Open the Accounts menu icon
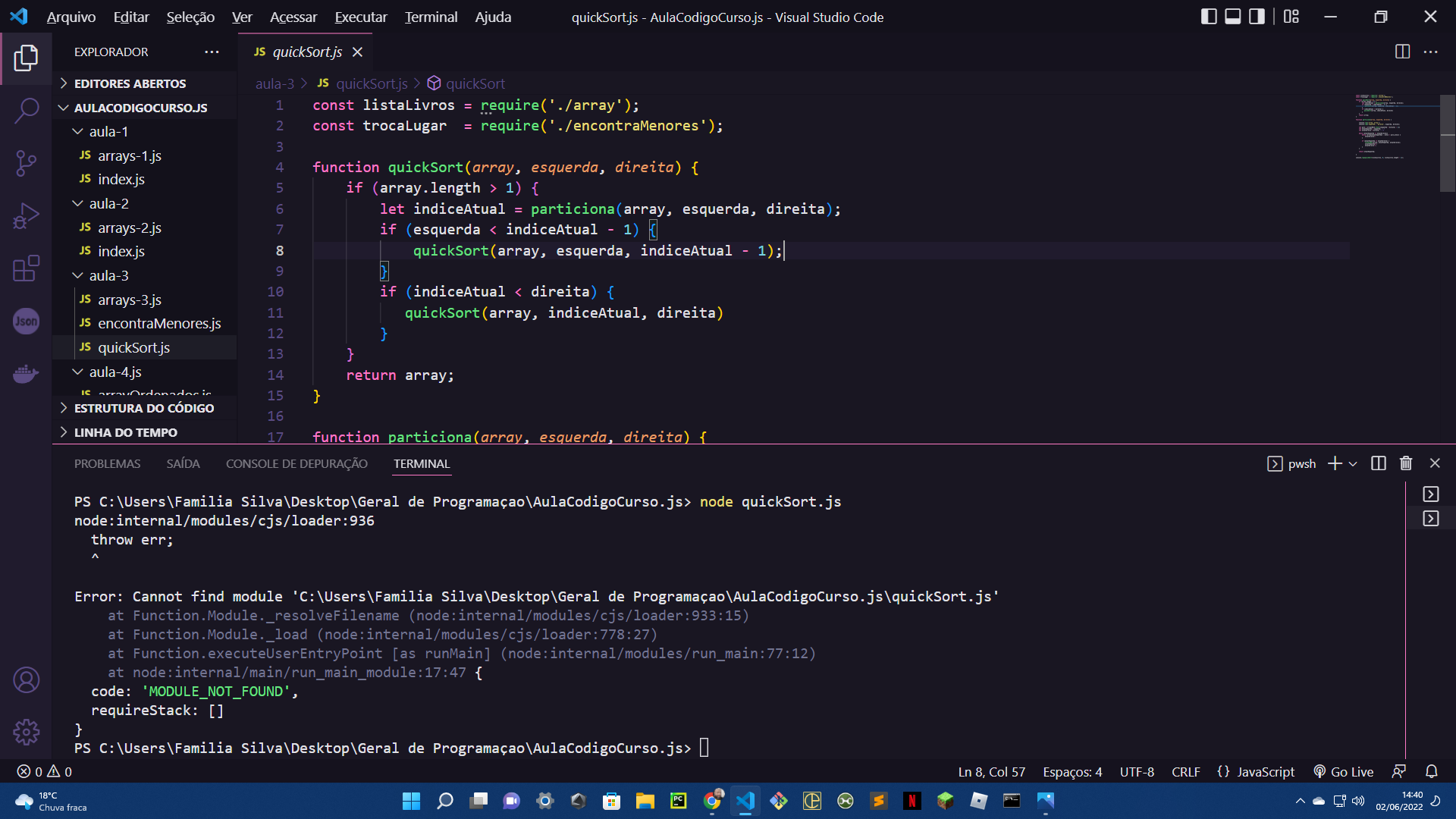Image resolution: width=1456 pixels, height=819 pixels. pyautogui.click(x=26, y=680)
